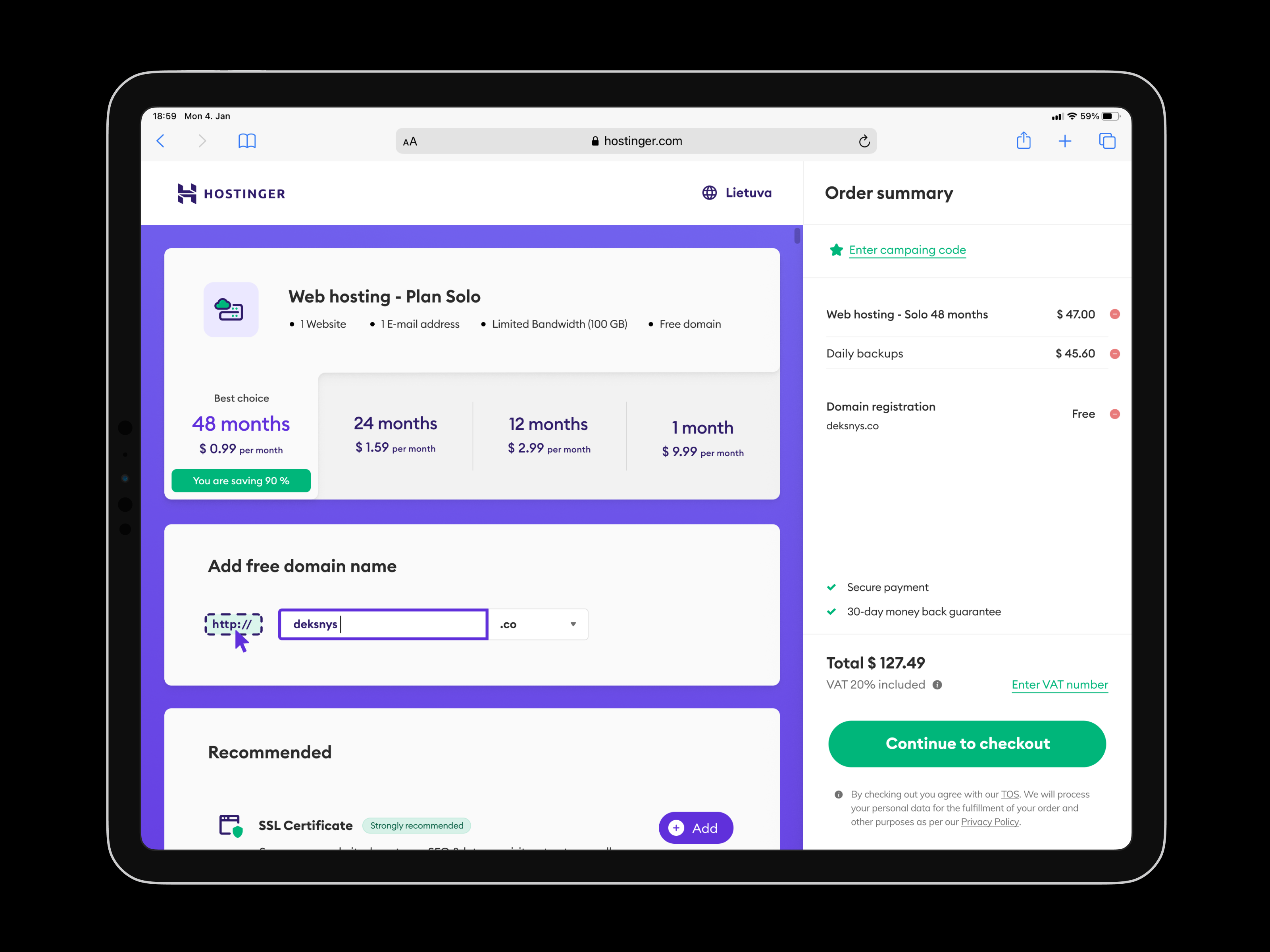Screen dimensions: 1270x952
Task: Click the 'Secure payment' text
Action: point(888,587)
